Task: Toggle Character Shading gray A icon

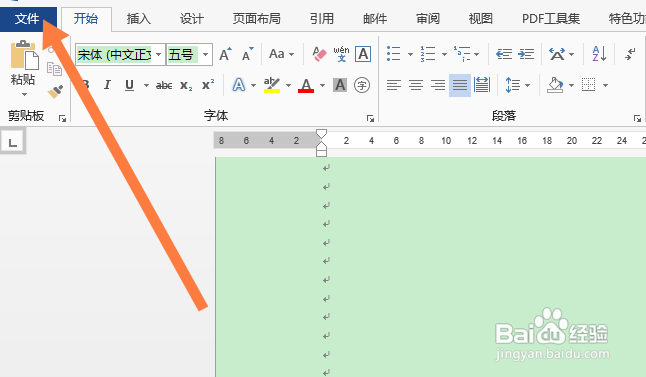Action: (340, 85)
